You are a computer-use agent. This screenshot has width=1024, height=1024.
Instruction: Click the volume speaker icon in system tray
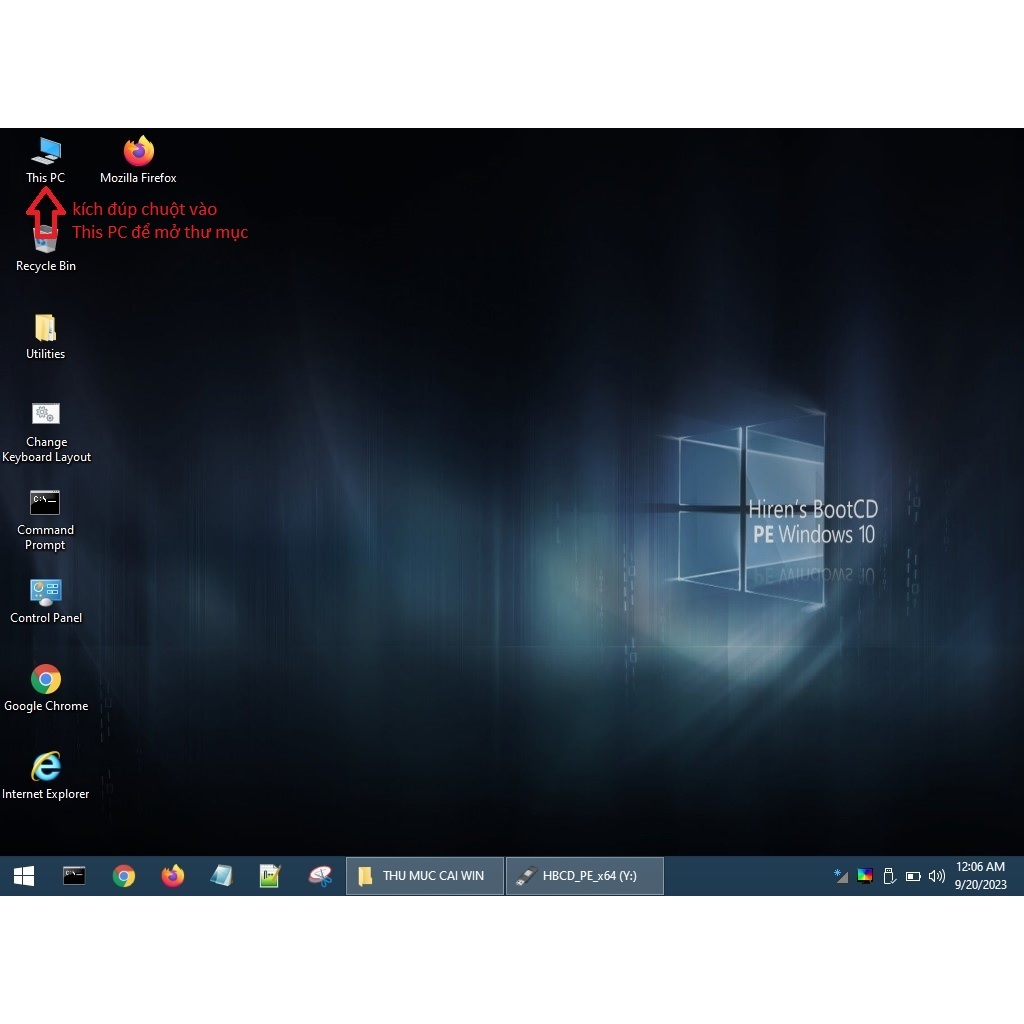[x=937, y=876]
